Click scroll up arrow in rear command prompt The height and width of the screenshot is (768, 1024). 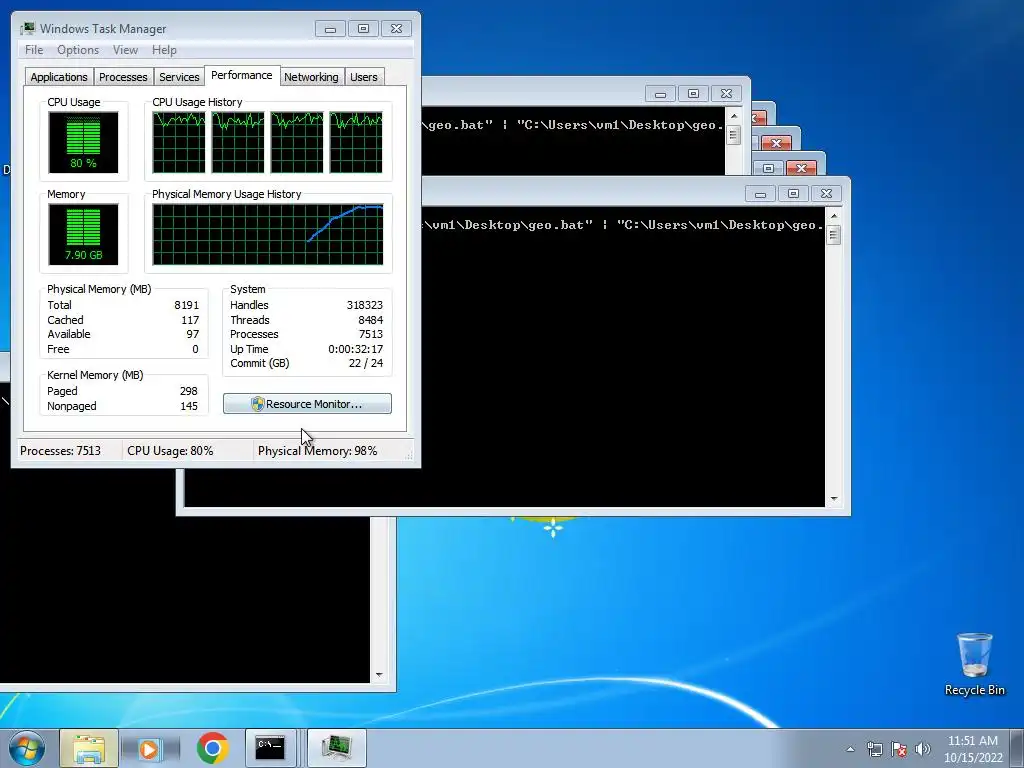[733, 116]
